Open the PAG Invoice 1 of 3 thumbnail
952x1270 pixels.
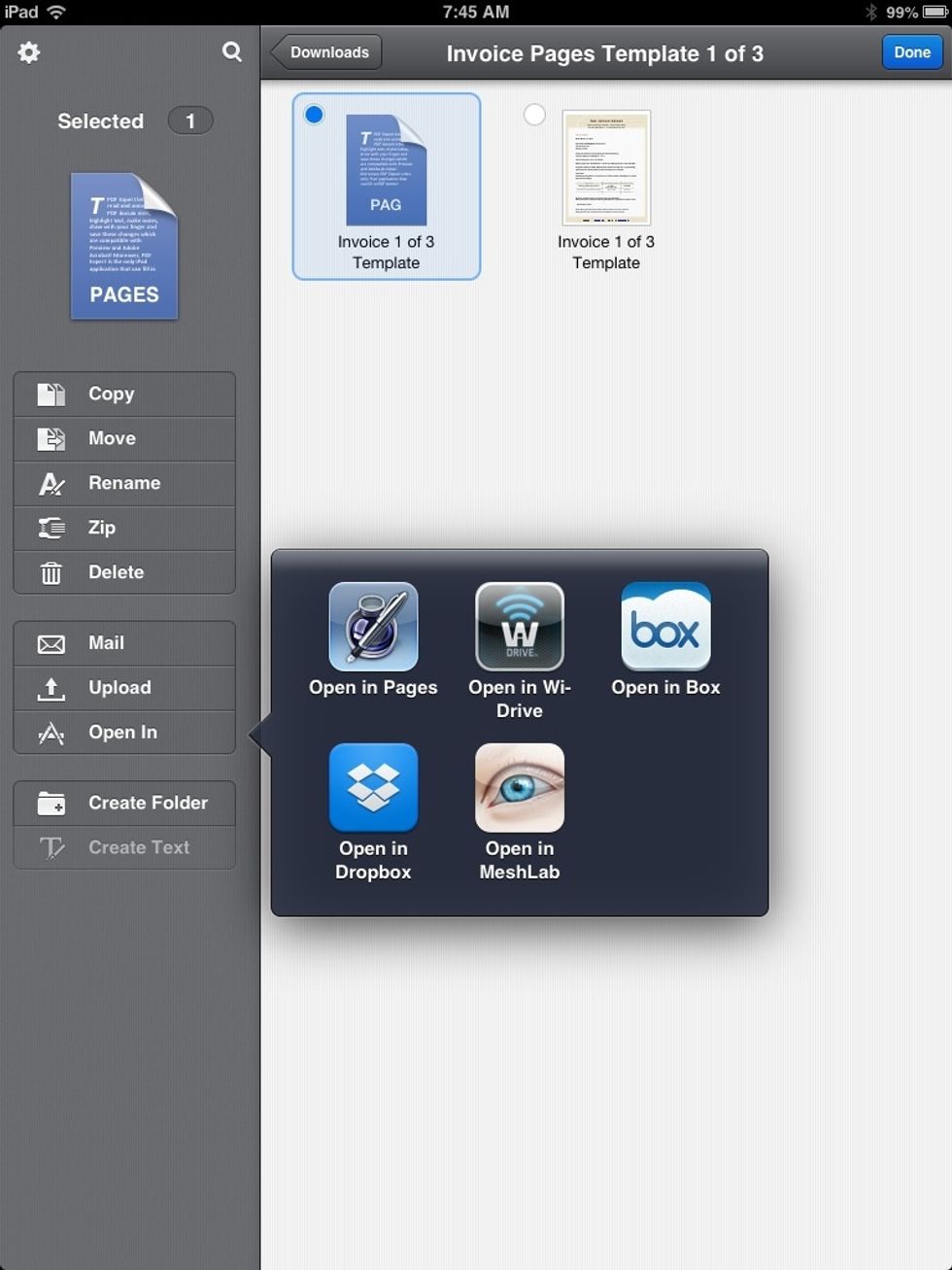(x=387, y=170)
